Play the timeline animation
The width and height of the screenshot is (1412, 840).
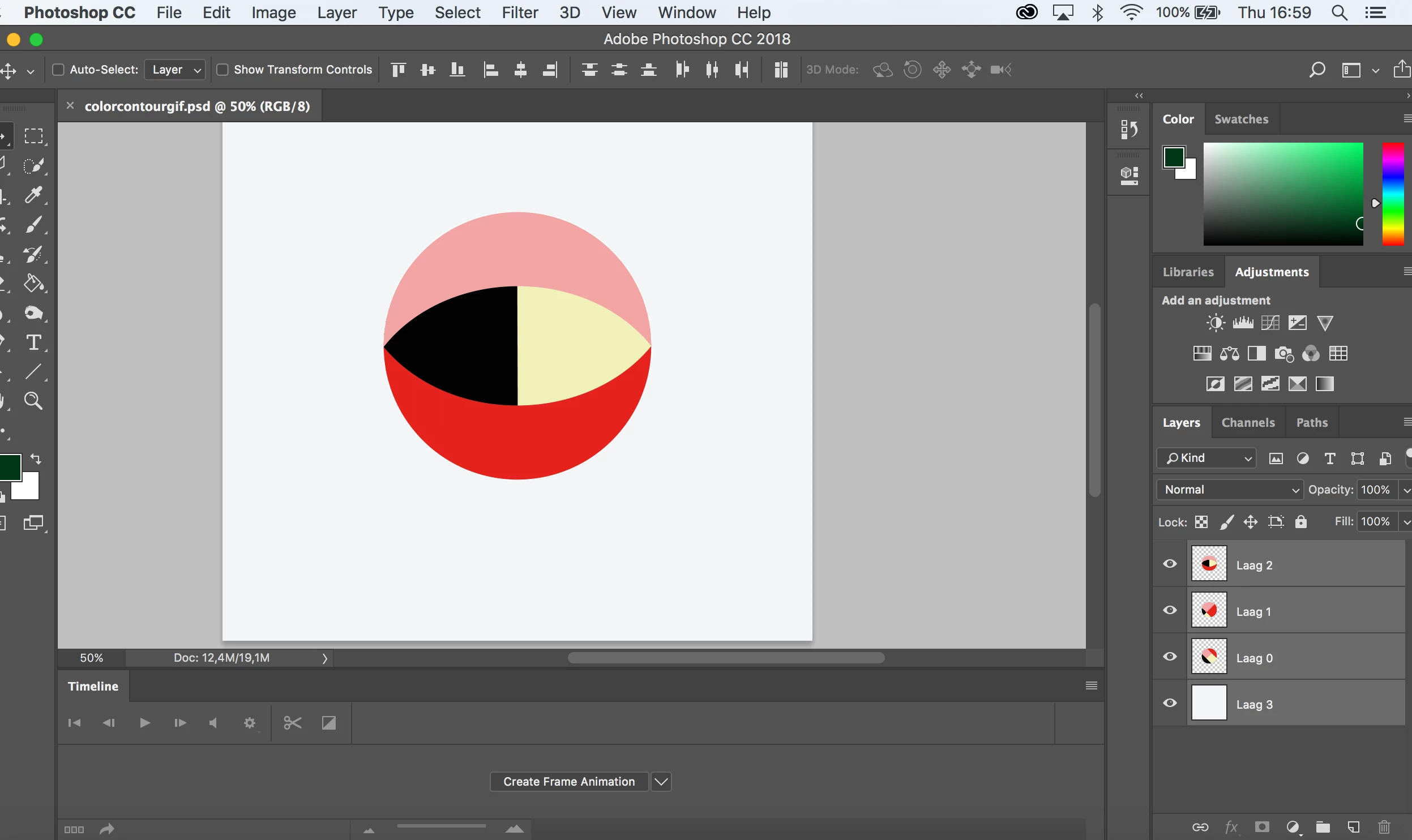click(x=144, y=723)
